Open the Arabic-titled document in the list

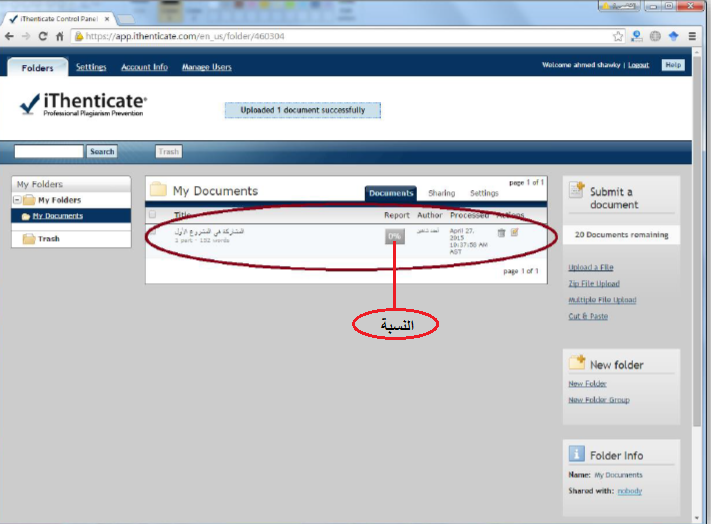(x=209, y=231)
